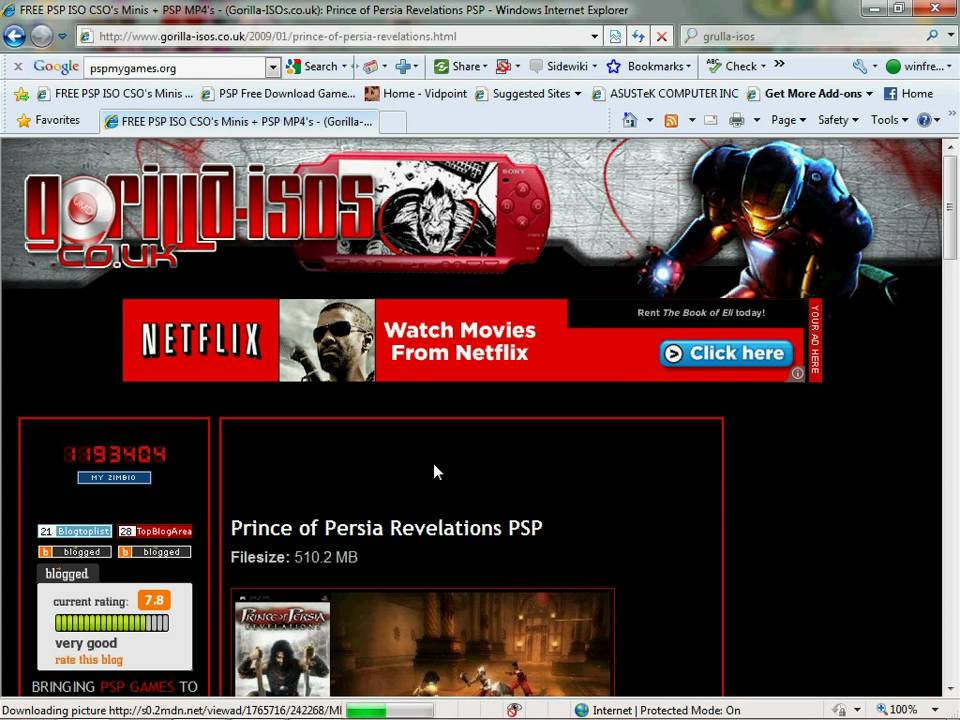Viewport: 960px width, 720px height.
Task: Click the Netflix Click here button
Action: click(x=726, y=353)
